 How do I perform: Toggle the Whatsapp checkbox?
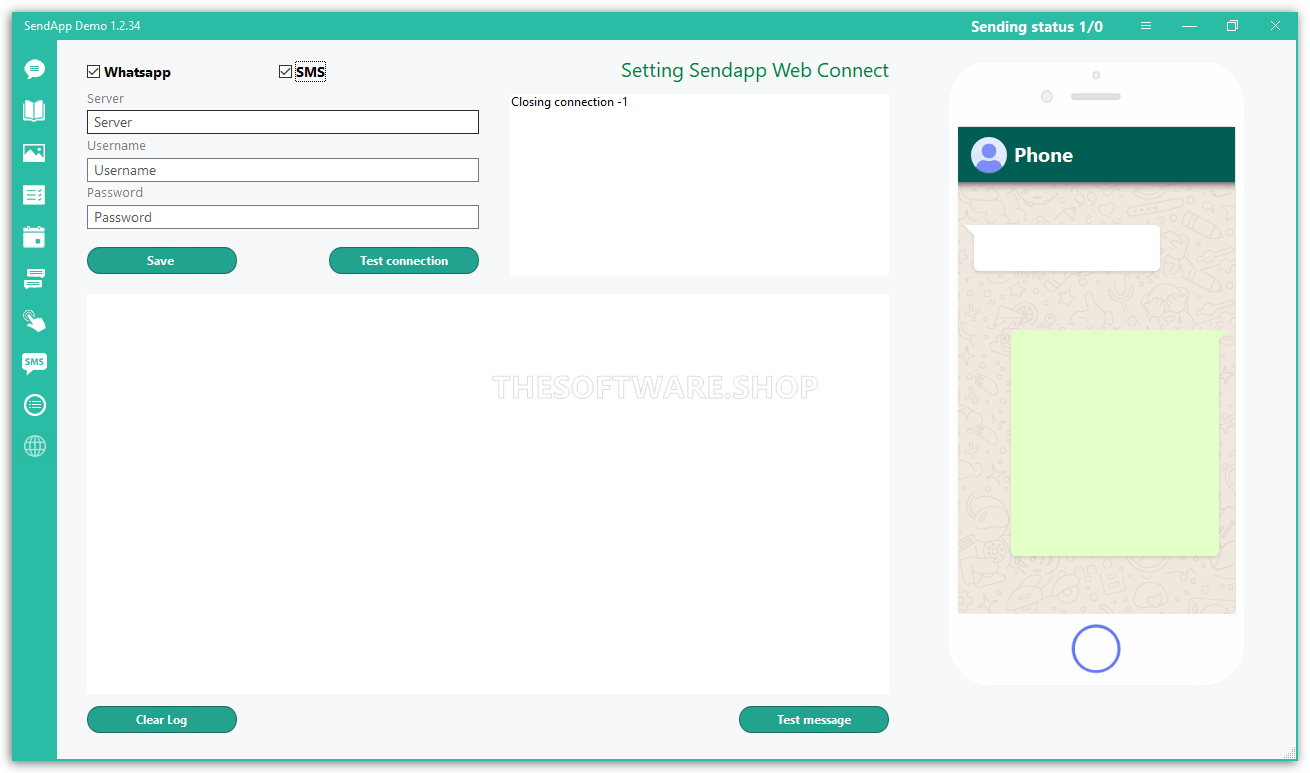point(93,72)
